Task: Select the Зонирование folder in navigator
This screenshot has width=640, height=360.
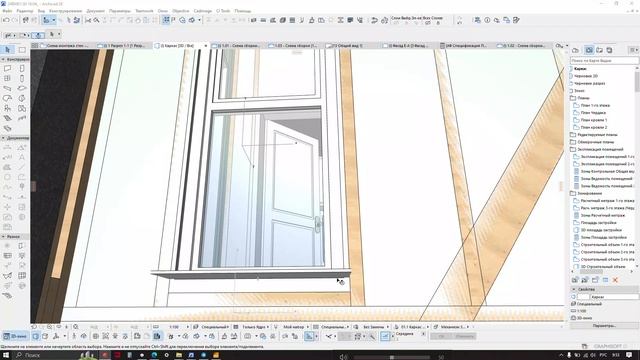Action: (589, 193)
